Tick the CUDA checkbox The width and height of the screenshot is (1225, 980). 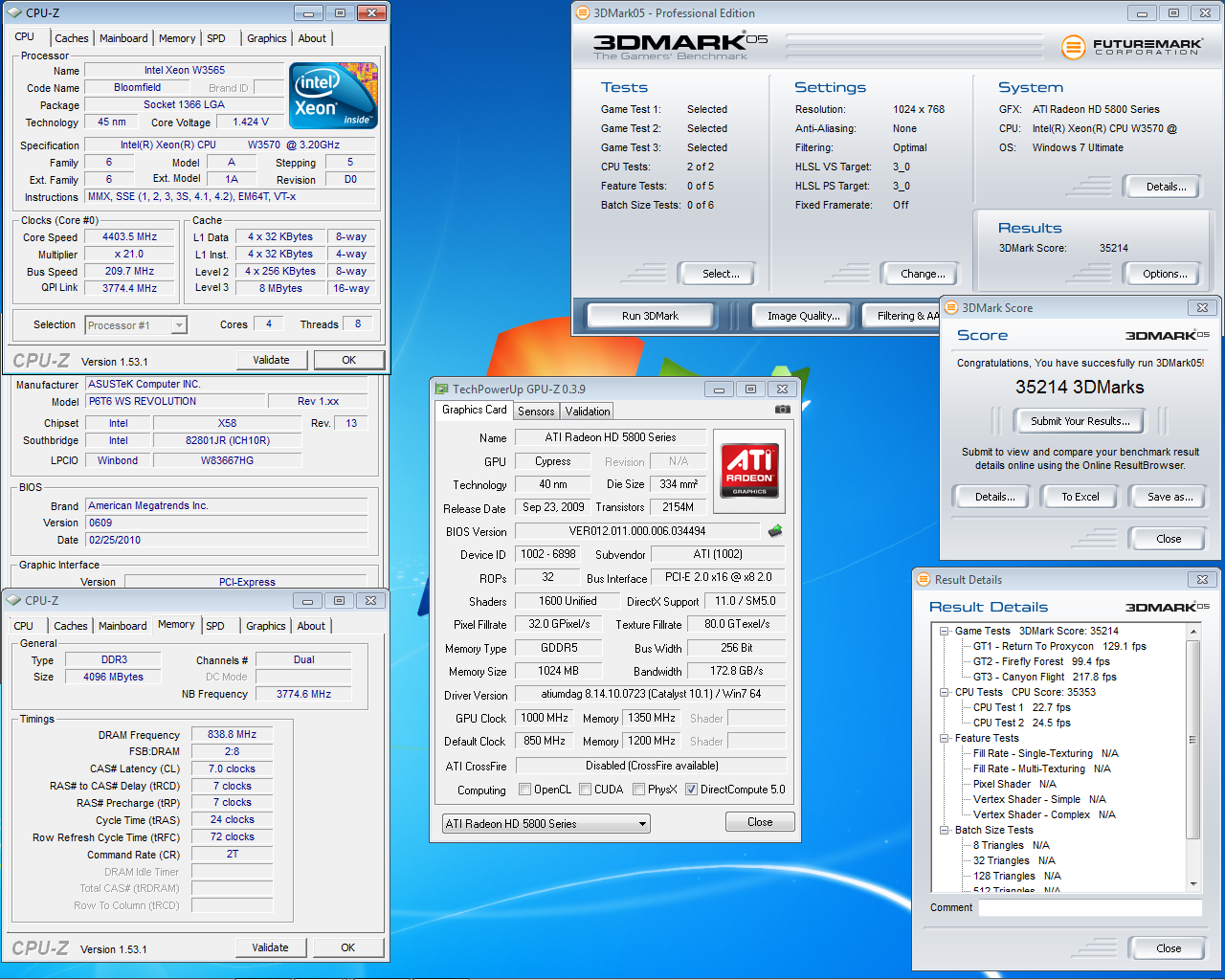click(x=585, y=790)
